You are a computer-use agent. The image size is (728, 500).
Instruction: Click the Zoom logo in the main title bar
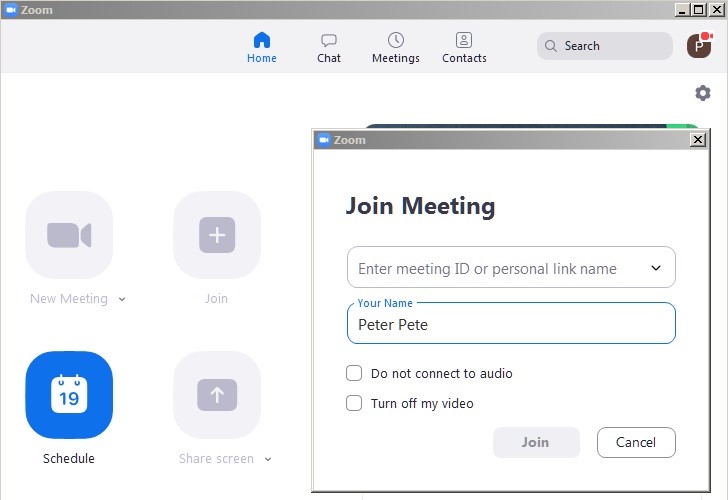11,10
